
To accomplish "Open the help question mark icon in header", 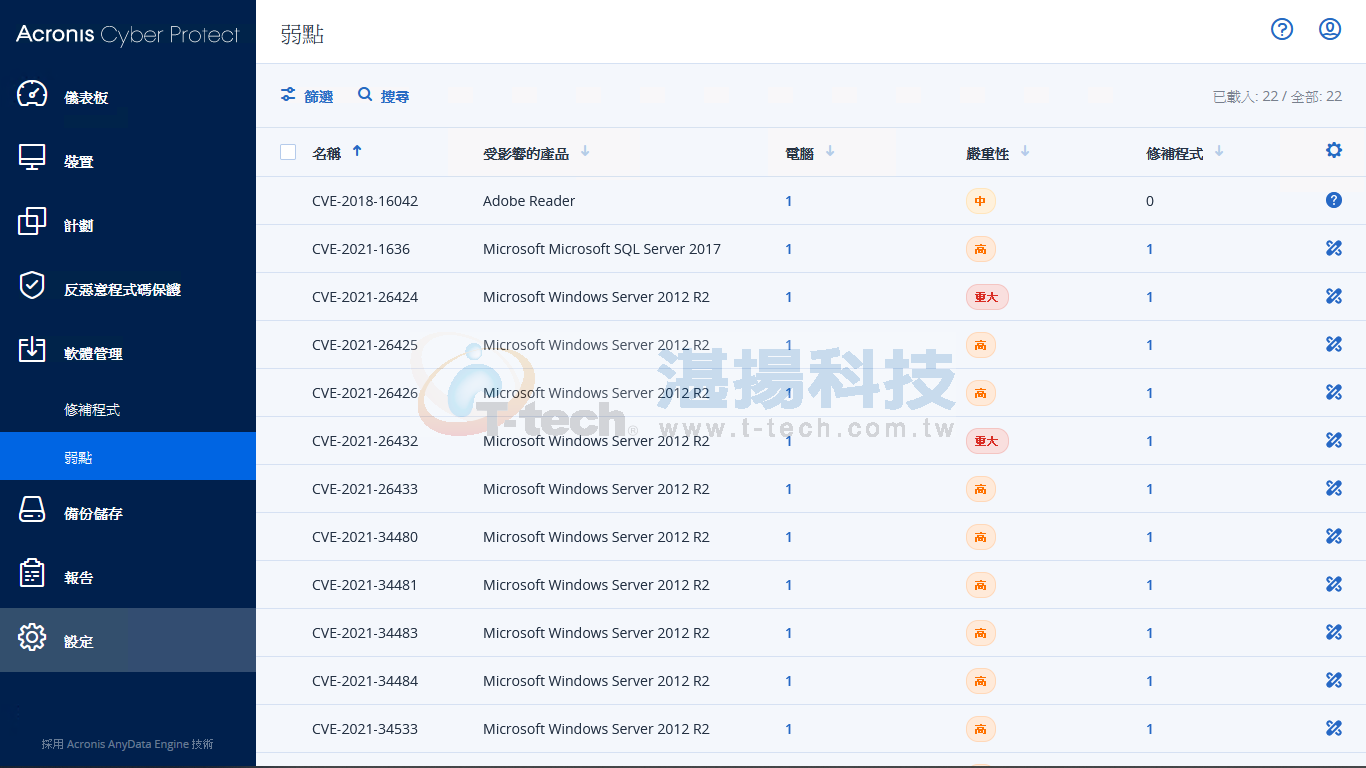I will coord(1282,29).
